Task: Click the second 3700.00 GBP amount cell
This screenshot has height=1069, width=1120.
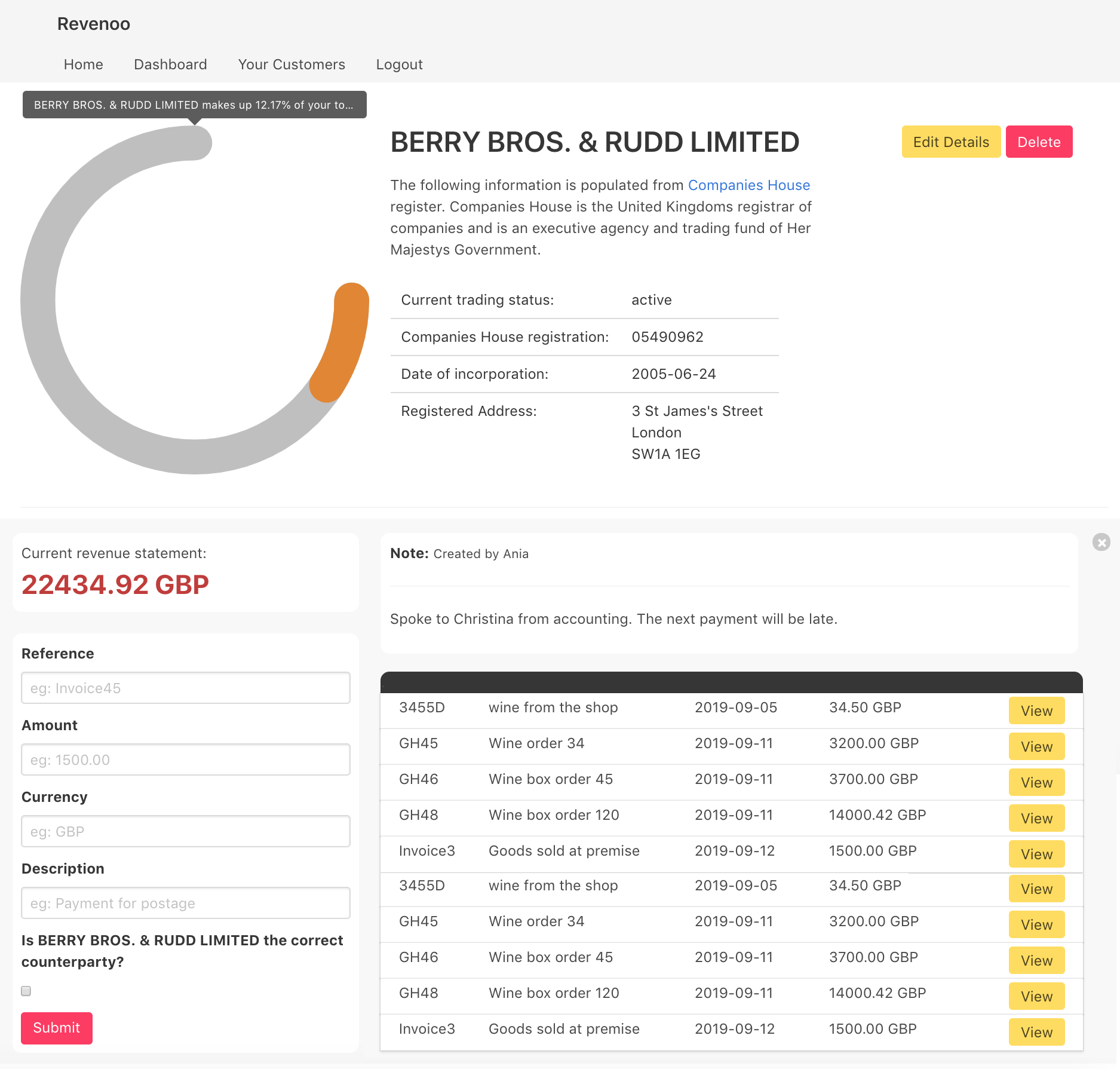Action: (x=873, y=957)
